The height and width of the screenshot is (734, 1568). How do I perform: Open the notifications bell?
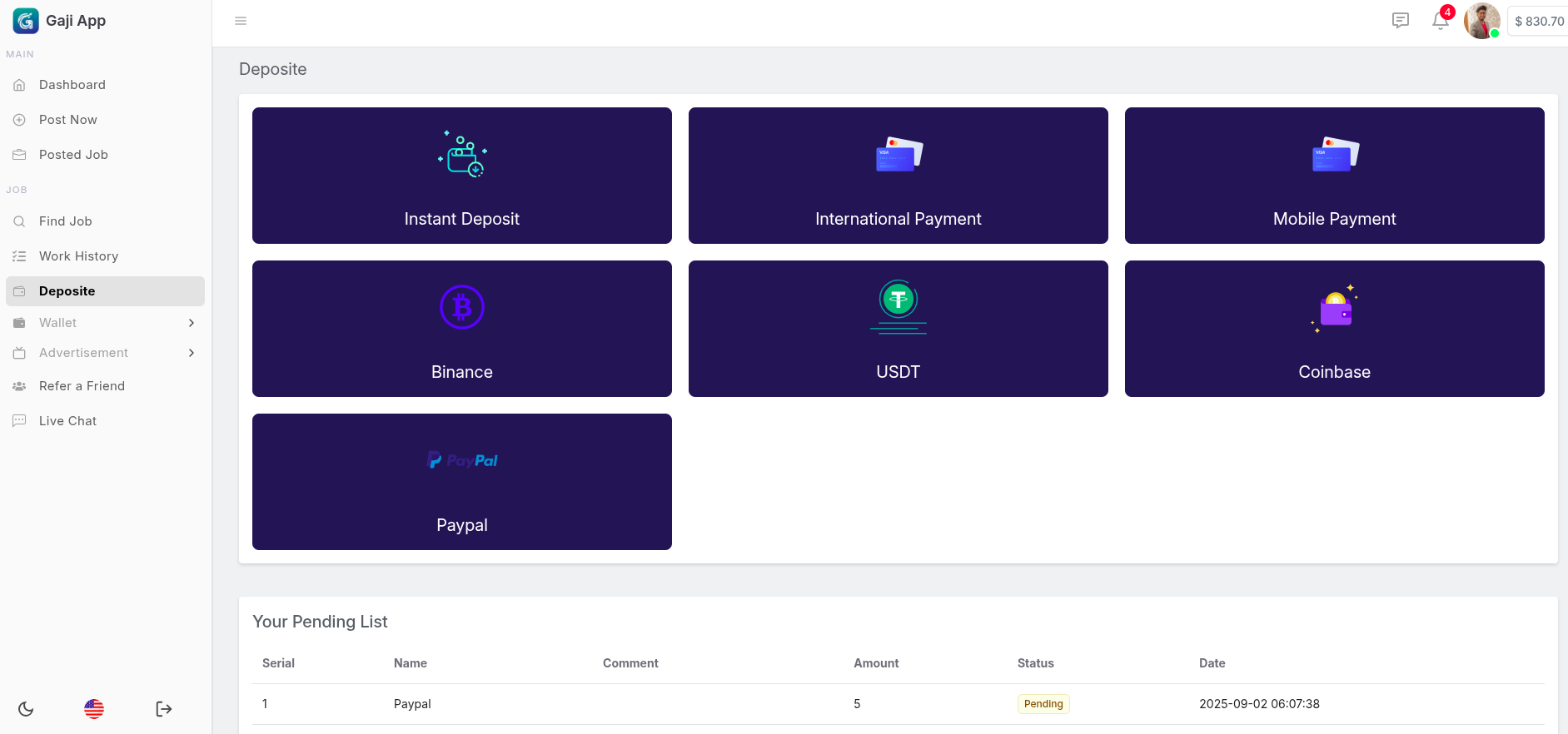tap(1441, 21)
